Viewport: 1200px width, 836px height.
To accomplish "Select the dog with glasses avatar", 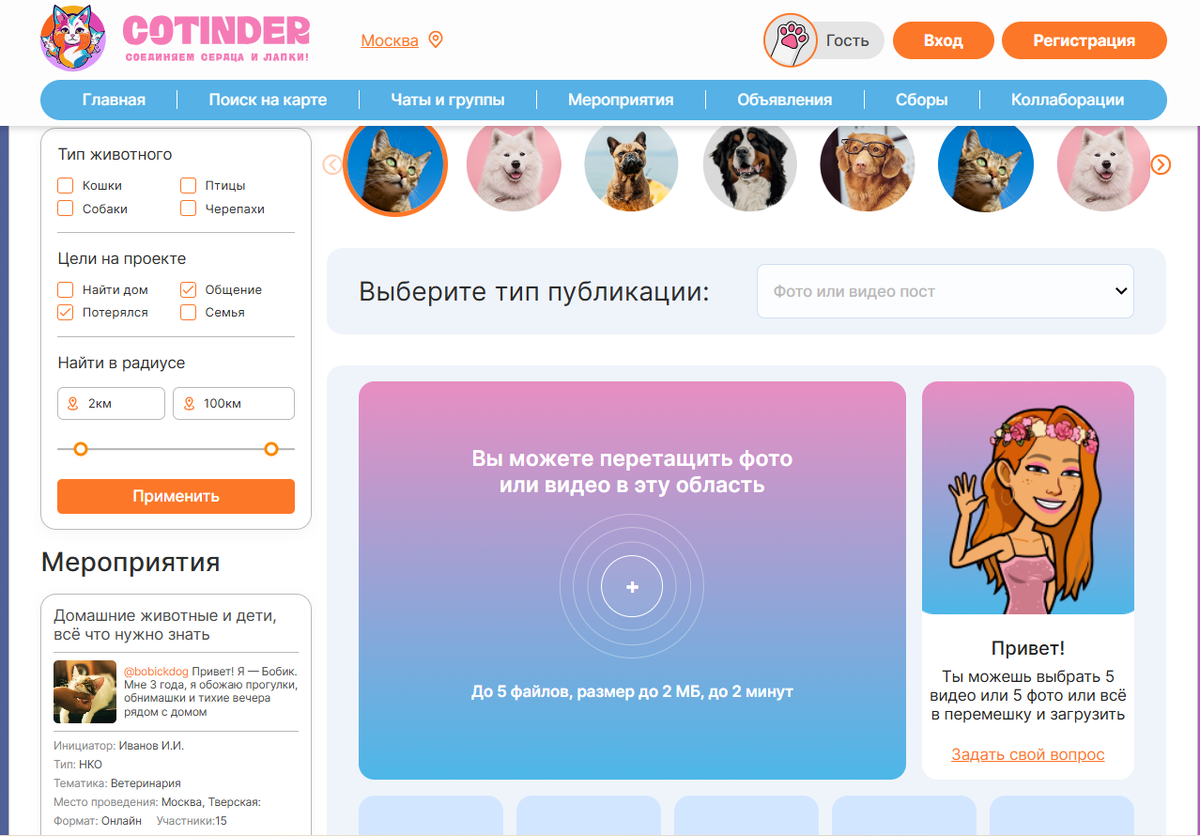I will [867, 166].
